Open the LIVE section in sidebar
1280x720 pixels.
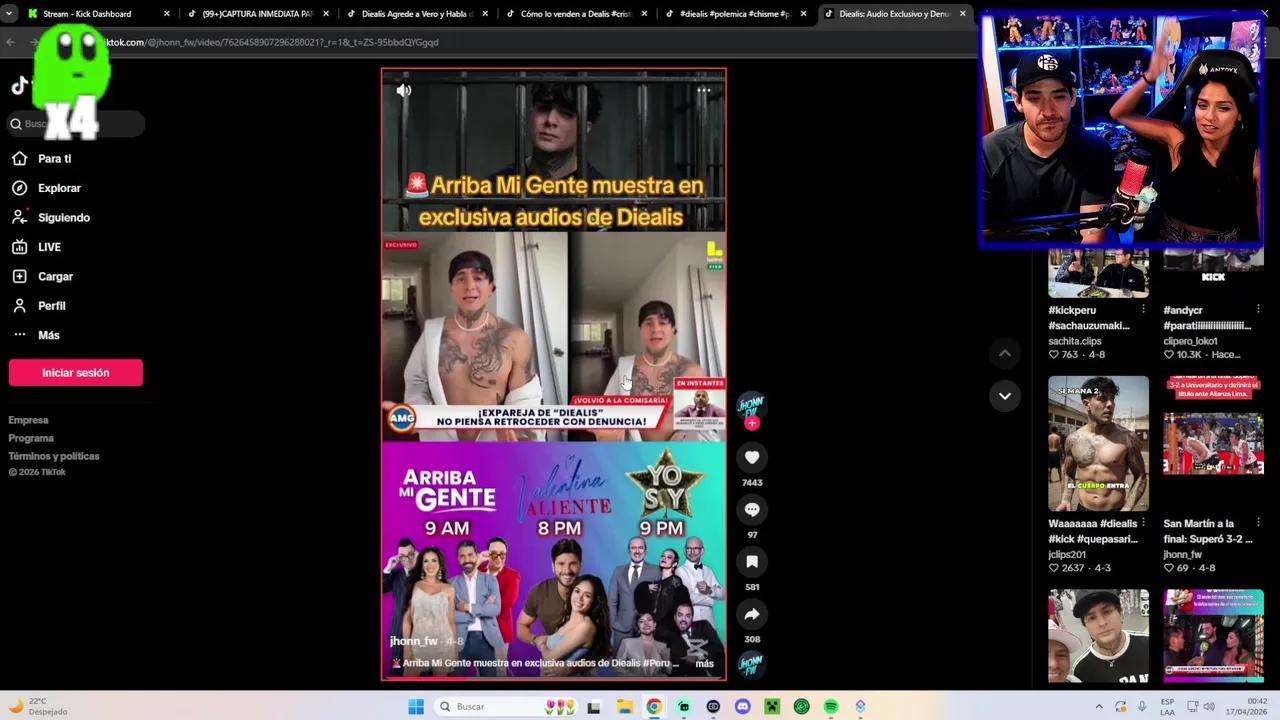(x=49, y=247)
